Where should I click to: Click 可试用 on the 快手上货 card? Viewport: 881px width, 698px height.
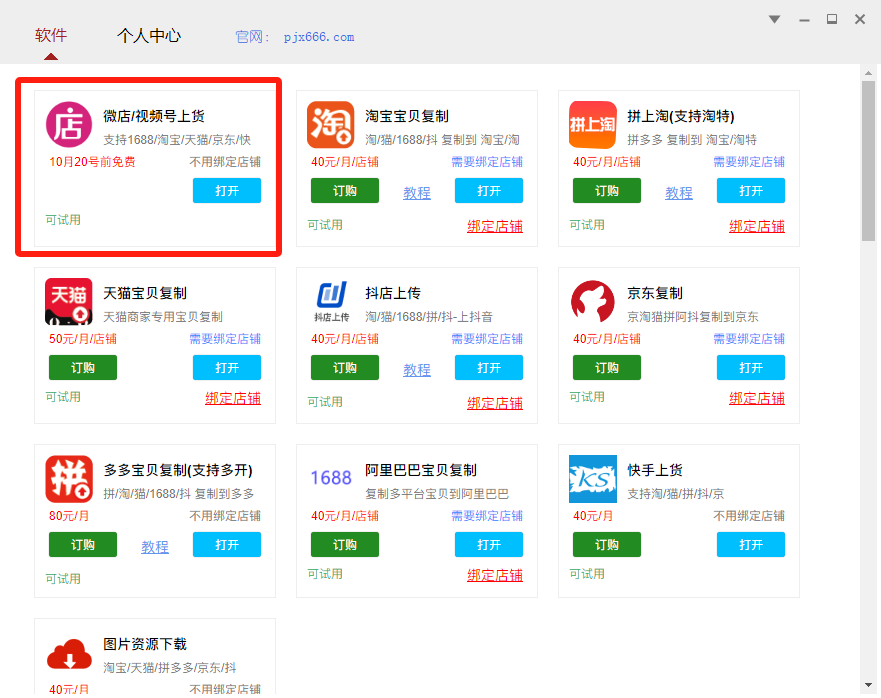(587, 574)
